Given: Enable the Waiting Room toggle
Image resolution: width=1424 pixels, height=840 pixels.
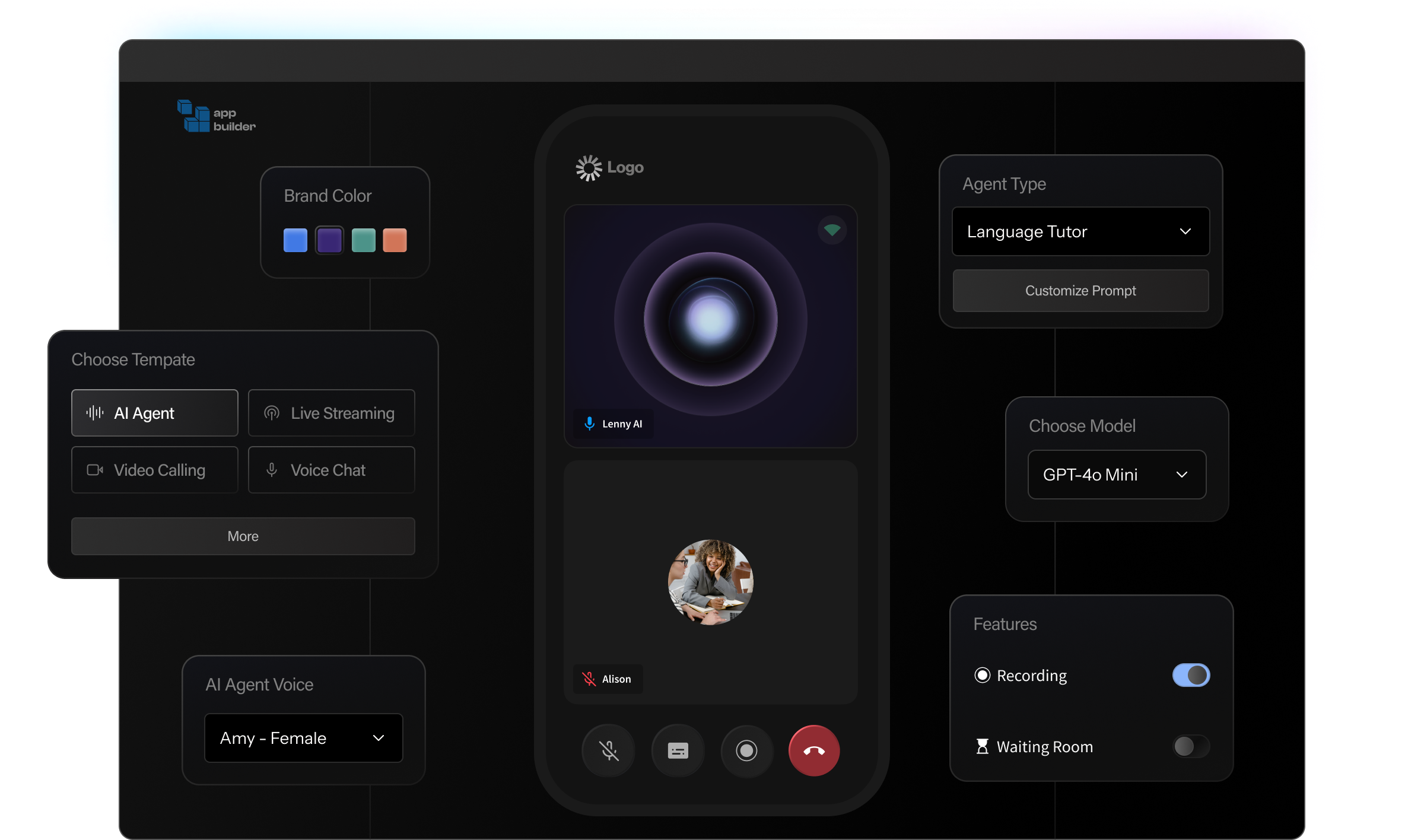Looking at the screenshot, I should click(1190, 746).
